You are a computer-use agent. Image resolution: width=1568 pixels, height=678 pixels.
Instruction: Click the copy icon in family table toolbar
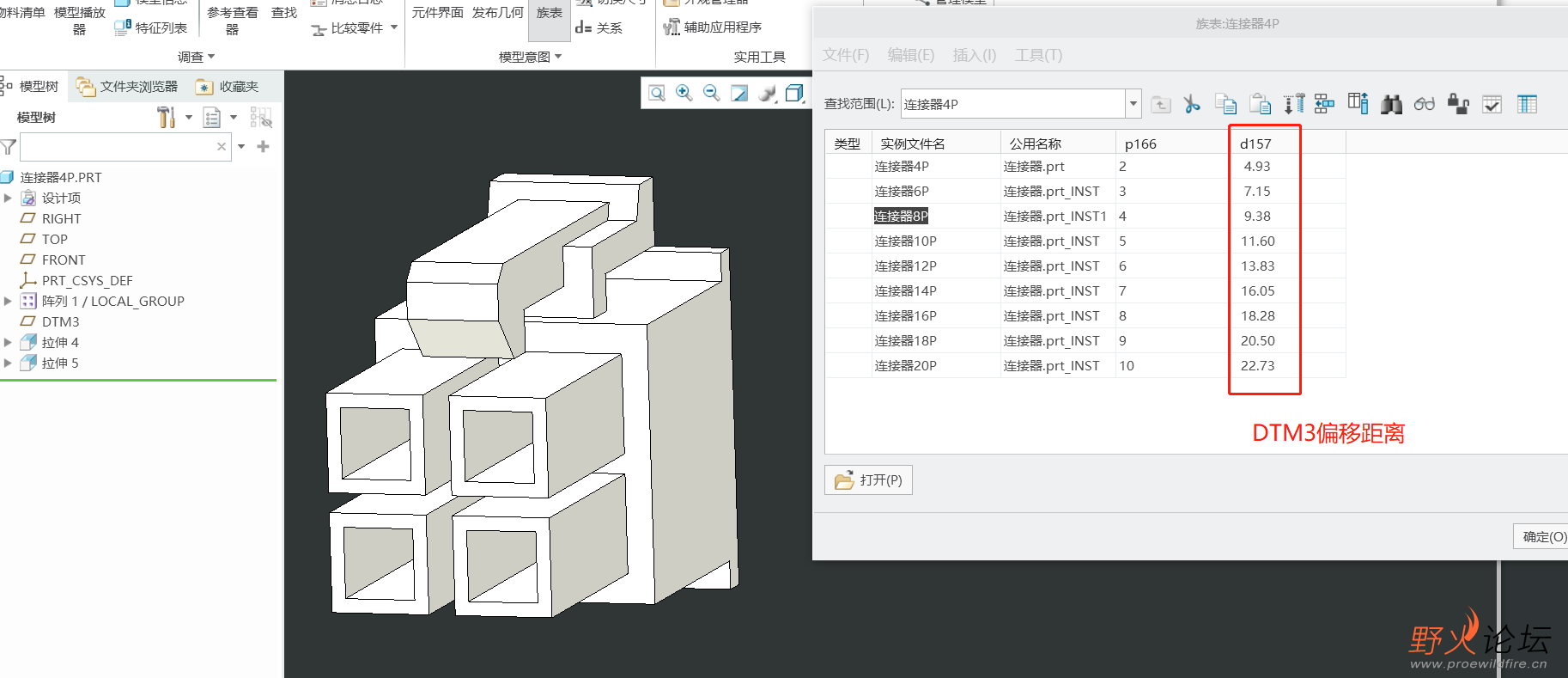click(1225, 104)
